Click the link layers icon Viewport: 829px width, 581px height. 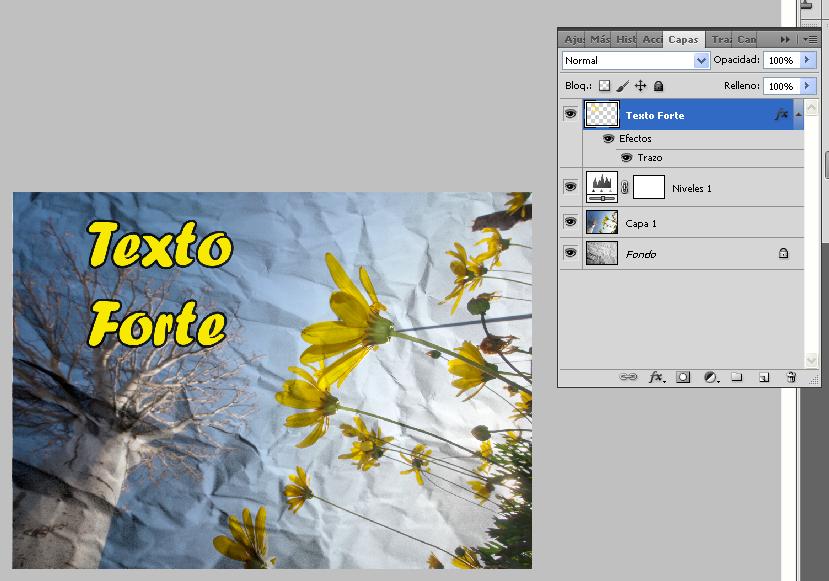(x=628, y=377)
